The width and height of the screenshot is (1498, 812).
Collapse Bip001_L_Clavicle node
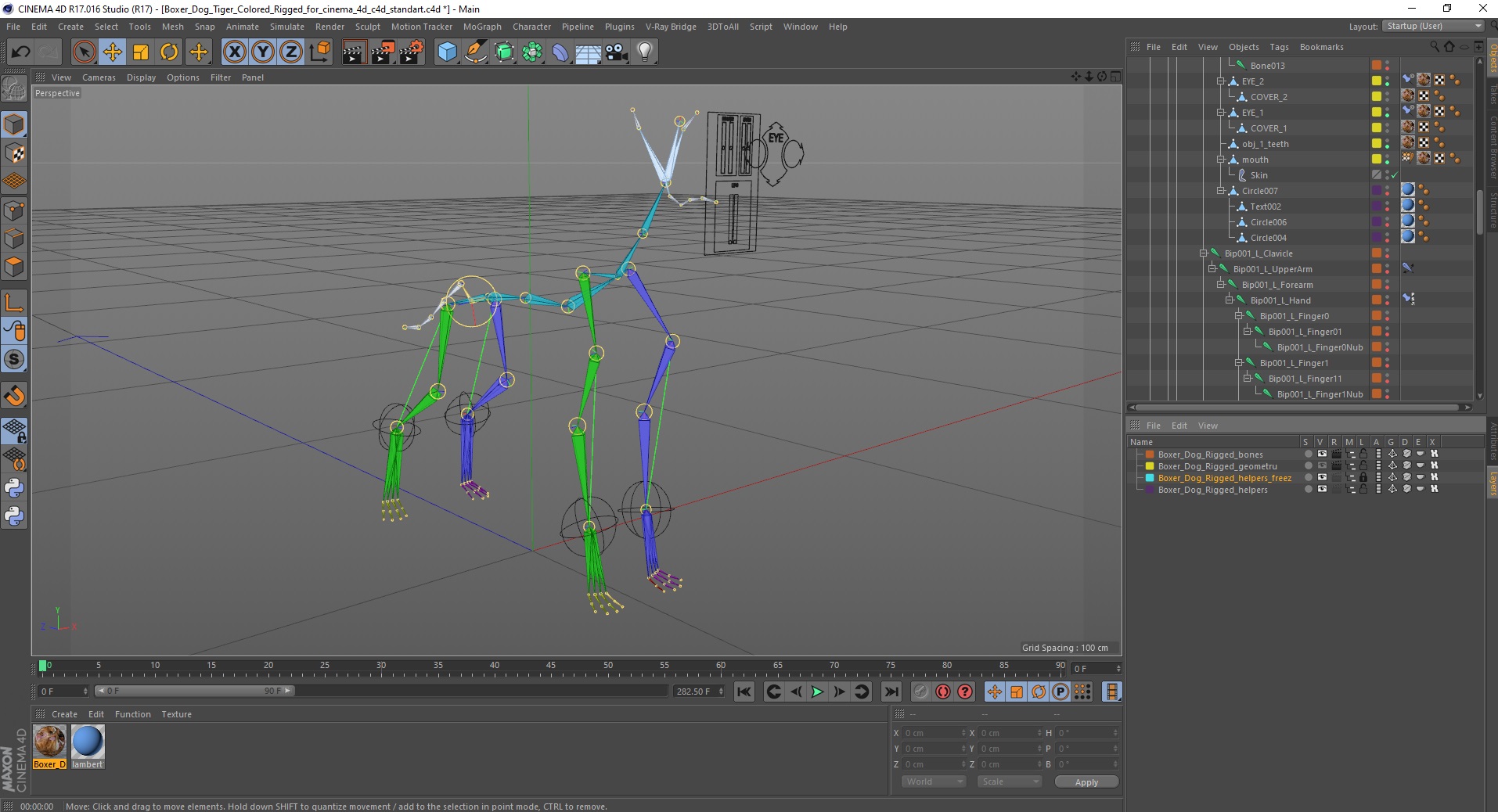tap(1204, 253)
